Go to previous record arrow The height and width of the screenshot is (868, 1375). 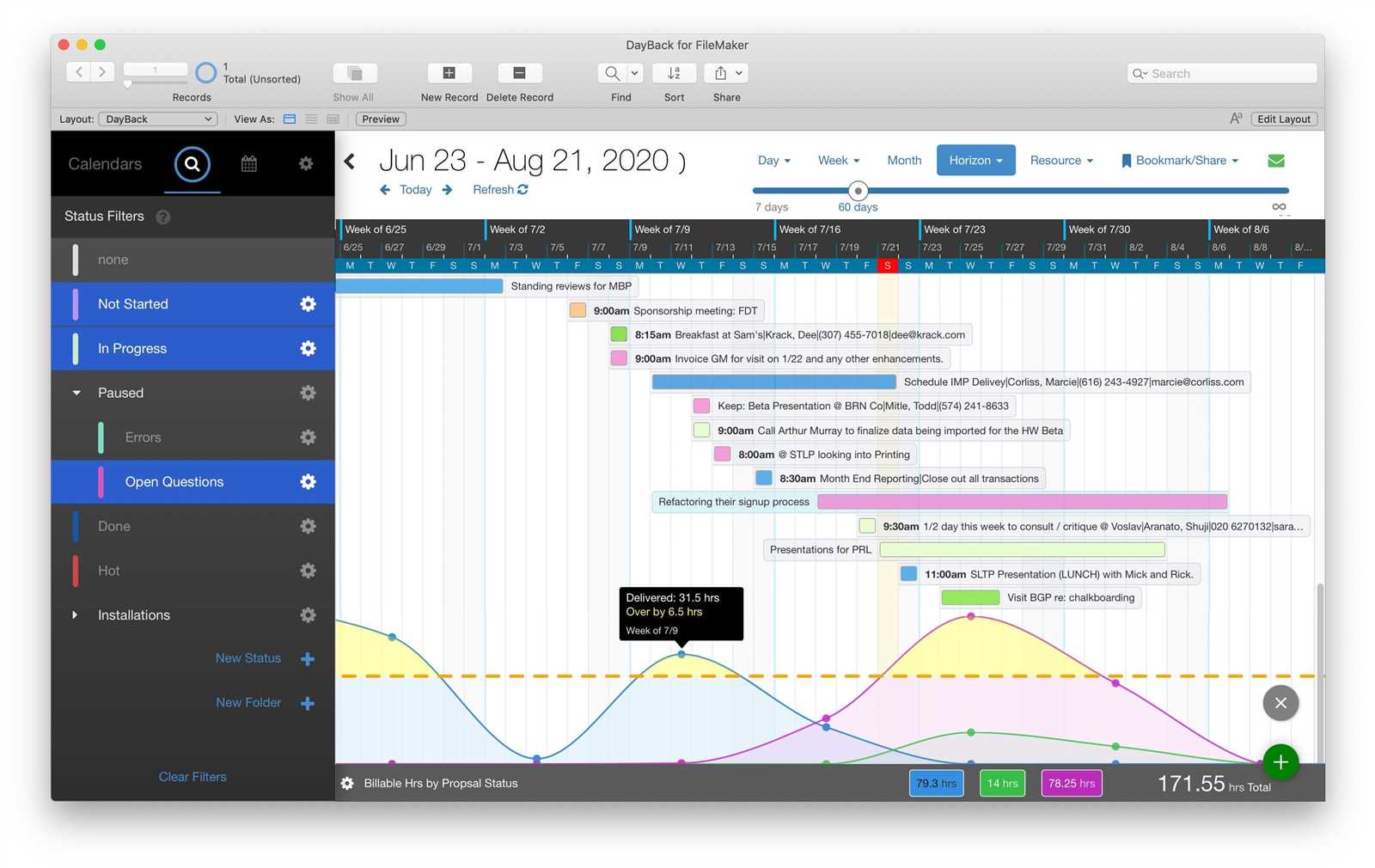79,72
